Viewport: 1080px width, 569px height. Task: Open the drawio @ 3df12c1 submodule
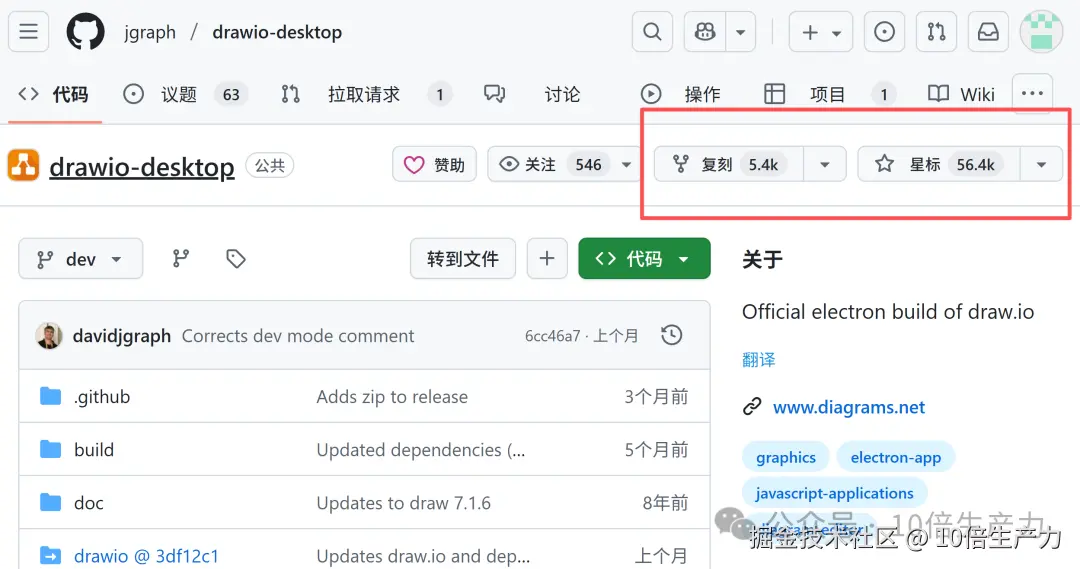(x=146, y=556)
